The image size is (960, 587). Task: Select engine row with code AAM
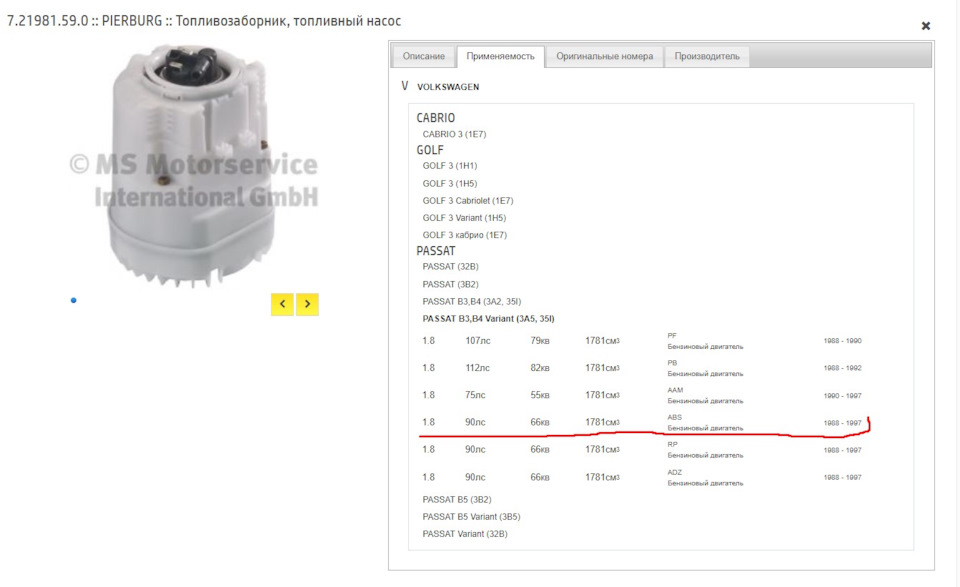[642, 395]
